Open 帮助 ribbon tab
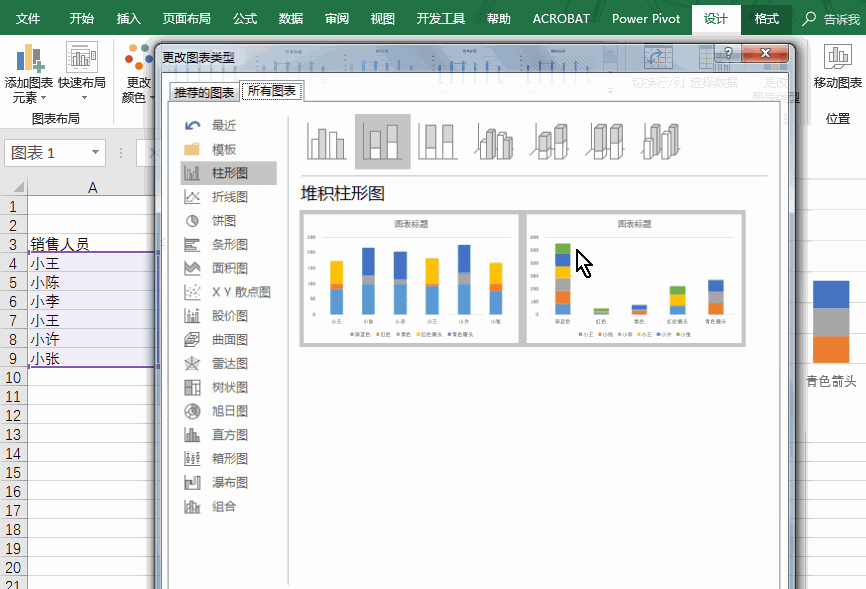 499,18
